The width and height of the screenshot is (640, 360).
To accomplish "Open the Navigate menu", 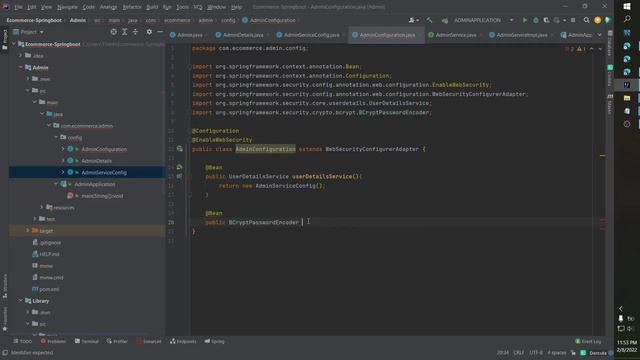I will pos(67,7).
